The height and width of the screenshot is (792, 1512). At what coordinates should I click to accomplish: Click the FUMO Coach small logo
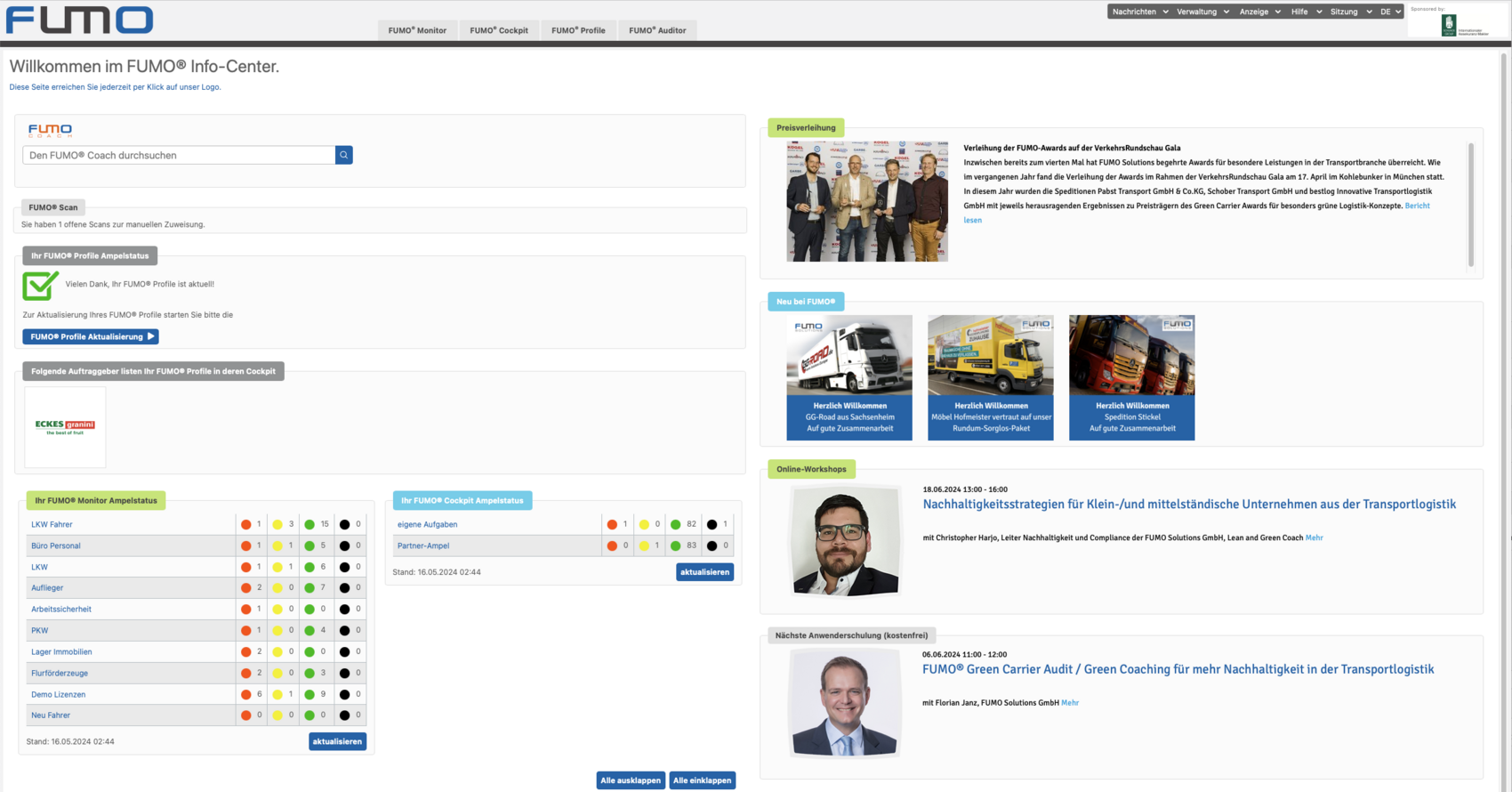[x=50, y=130]
